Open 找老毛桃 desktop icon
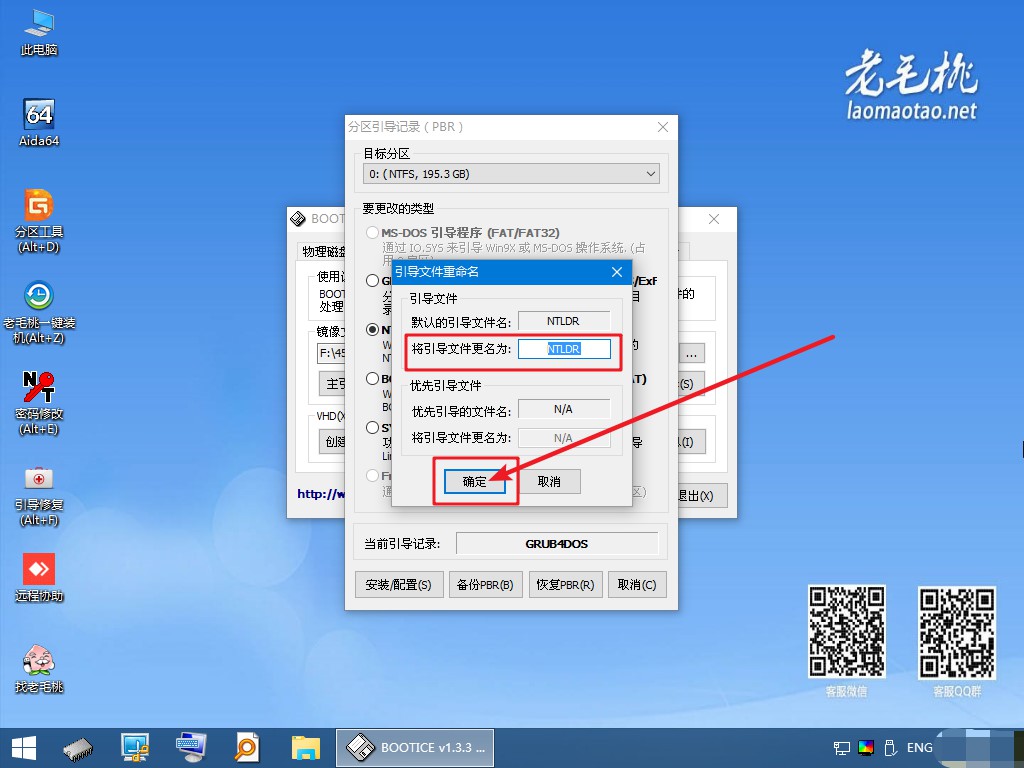The height and width of the screenshot is (768, 1024). coord(39,668)
